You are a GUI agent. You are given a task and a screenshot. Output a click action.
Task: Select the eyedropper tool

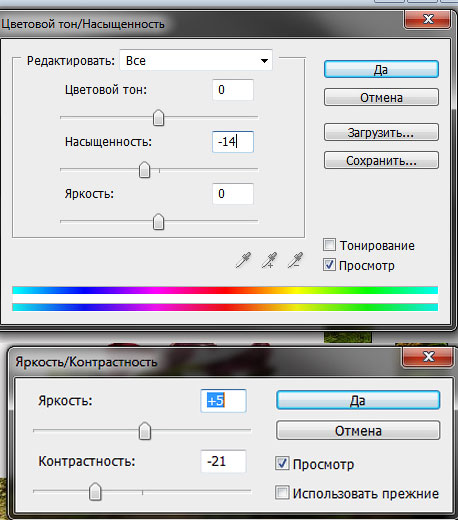click(x=243, y=260)
